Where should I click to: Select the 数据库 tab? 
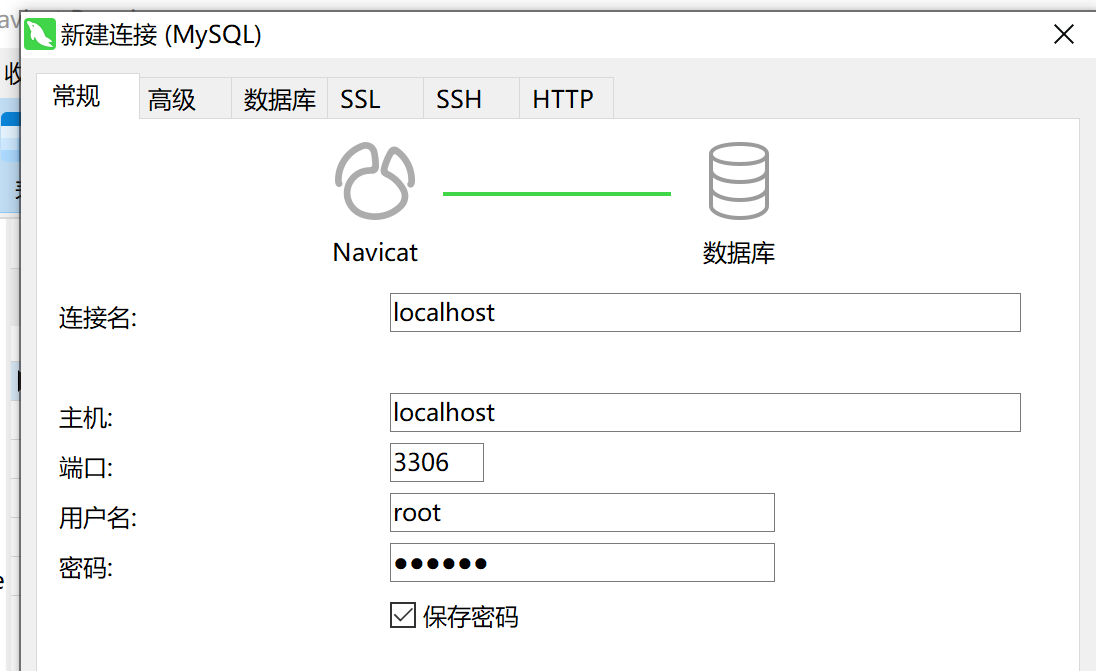point(279,100)
